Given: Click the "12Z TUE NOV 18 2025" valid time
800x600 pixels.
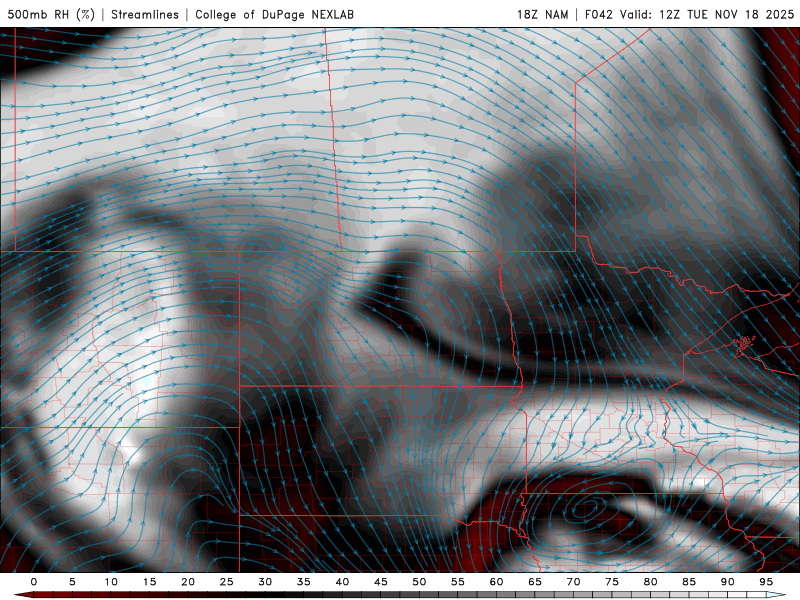Looking at the screenshot, I should click(x=727, y=14).
